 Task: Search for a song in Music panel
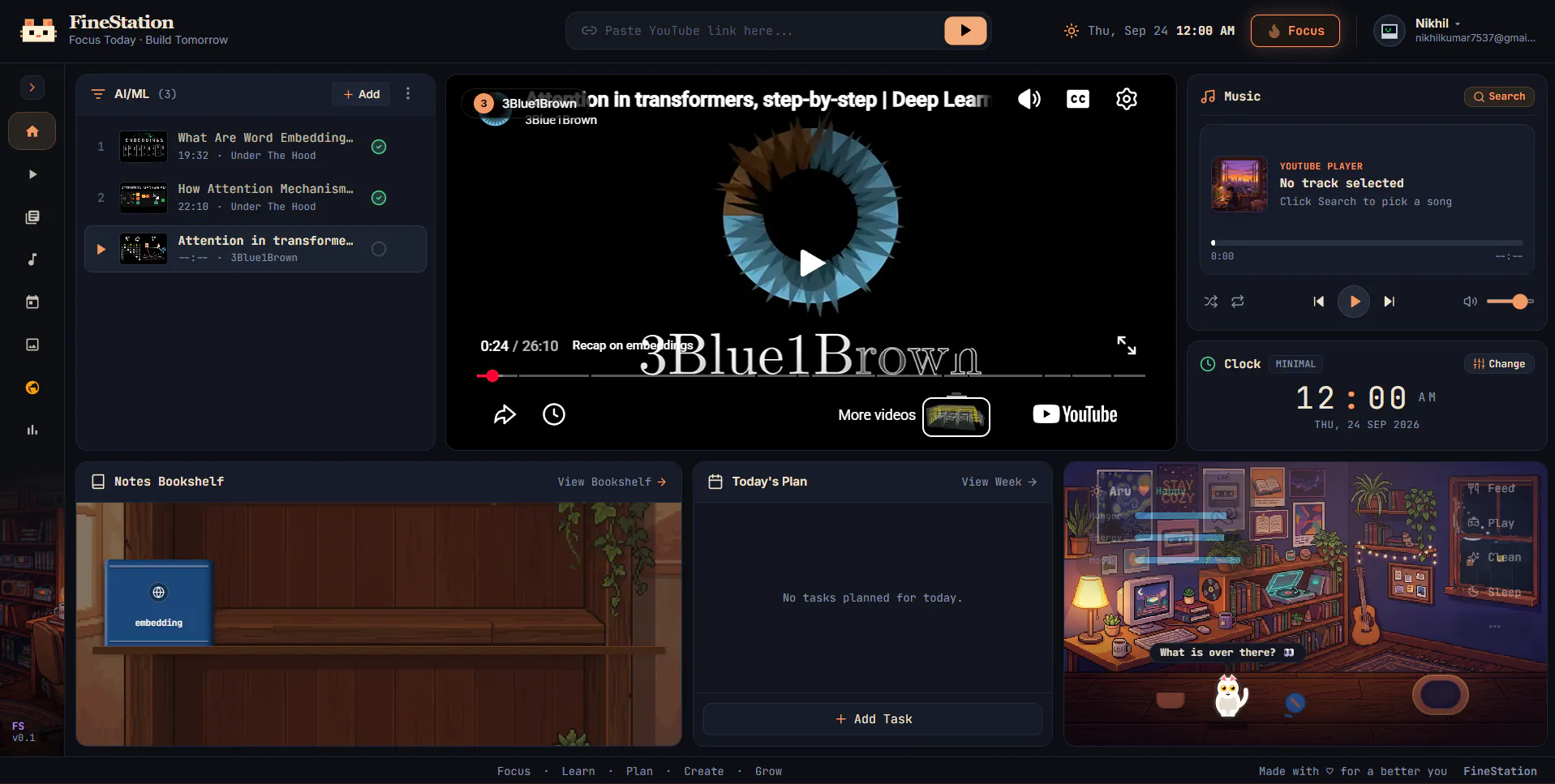(1499, 96)
